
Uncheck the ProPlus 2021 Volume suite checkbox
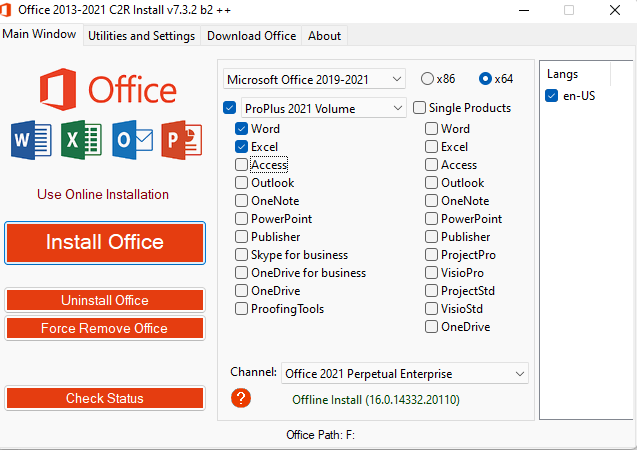[x=230, y=108]
